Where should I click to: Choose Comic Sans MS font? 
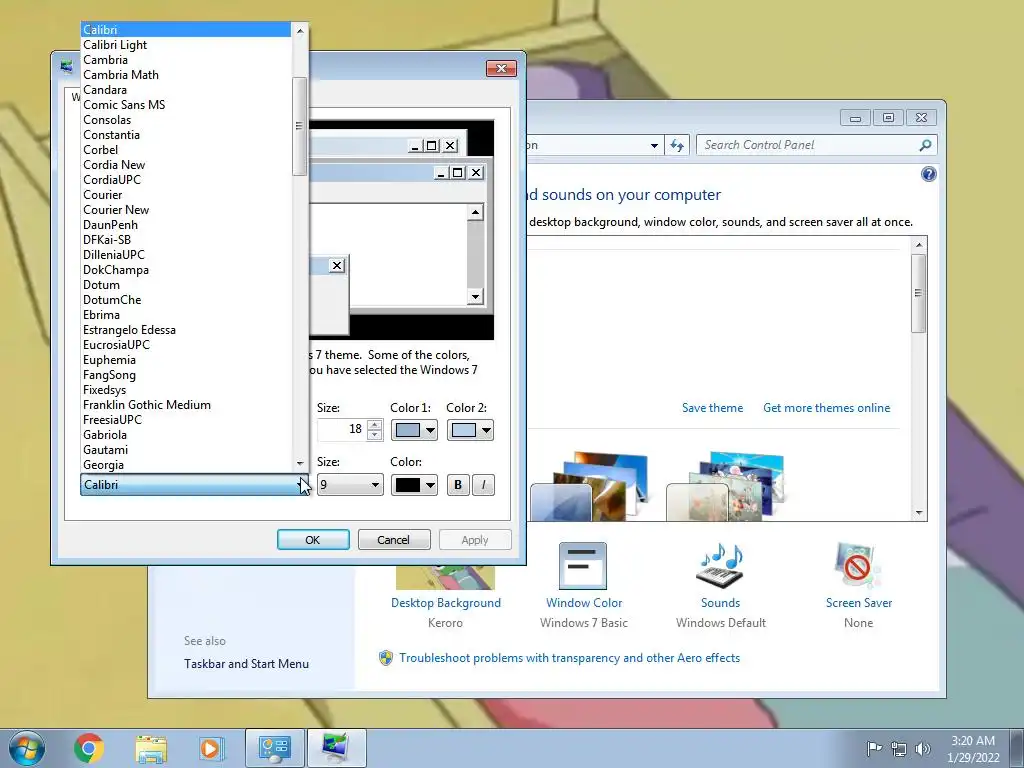[185, 104]
